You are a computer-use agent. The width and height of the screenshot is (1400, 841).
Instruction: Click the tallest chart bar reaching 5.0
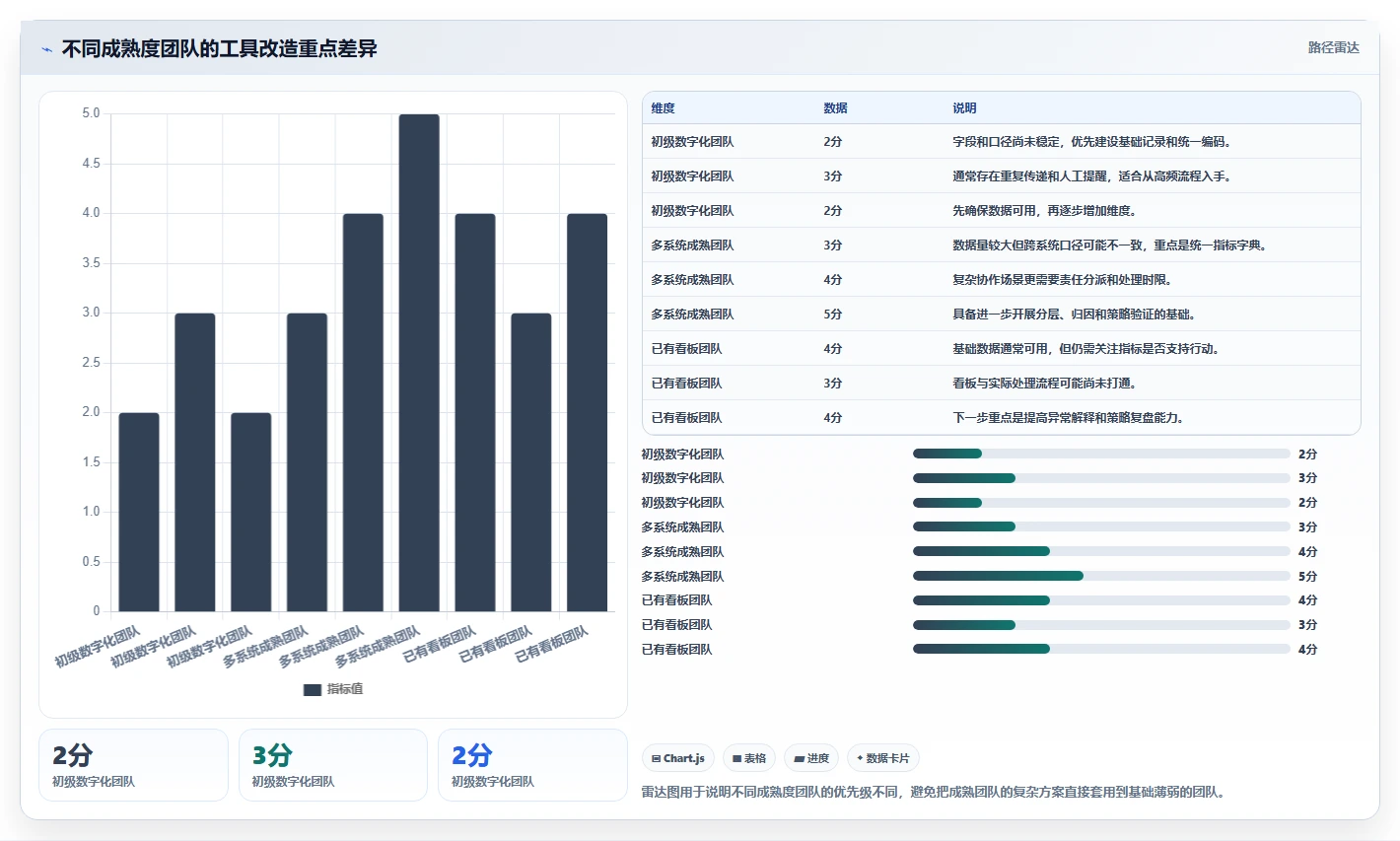coord(419,363)
